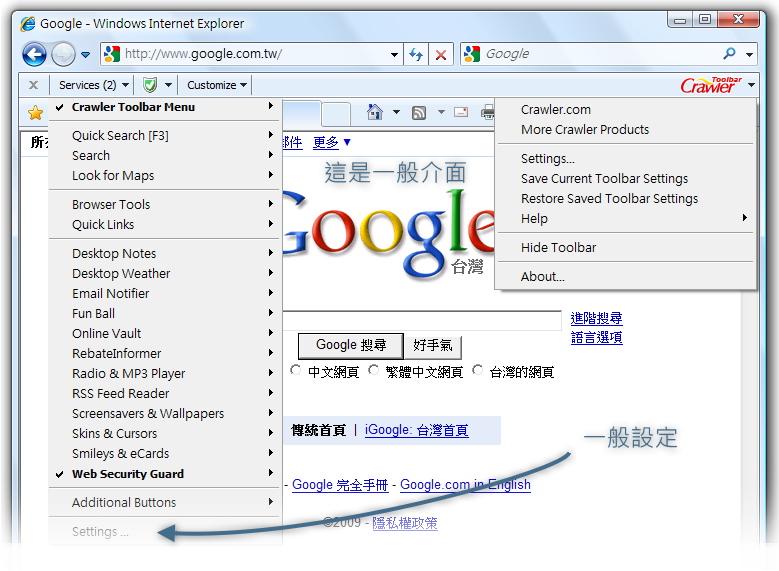779x571 pixels.
Task: Choose More Crawler Products
Action: pos(625,129)
